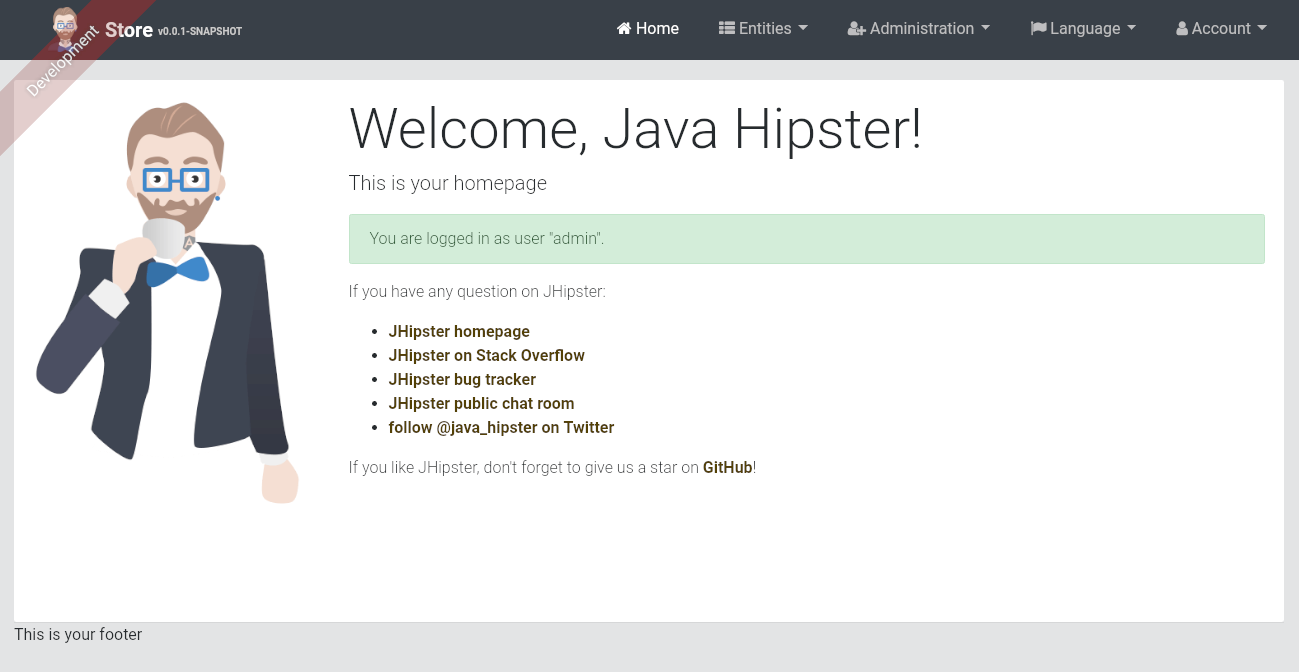The width and height of the screenshot is (1299, 672).
Task: Open JHipster on Stack Overflow link
Action: pos(487,356)
